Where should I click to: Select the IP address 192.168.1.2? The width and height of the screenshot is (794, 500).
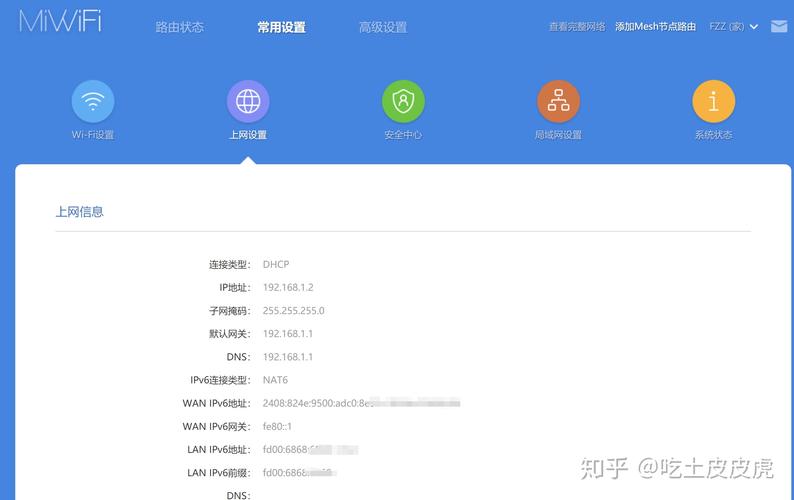coord(288,288)
